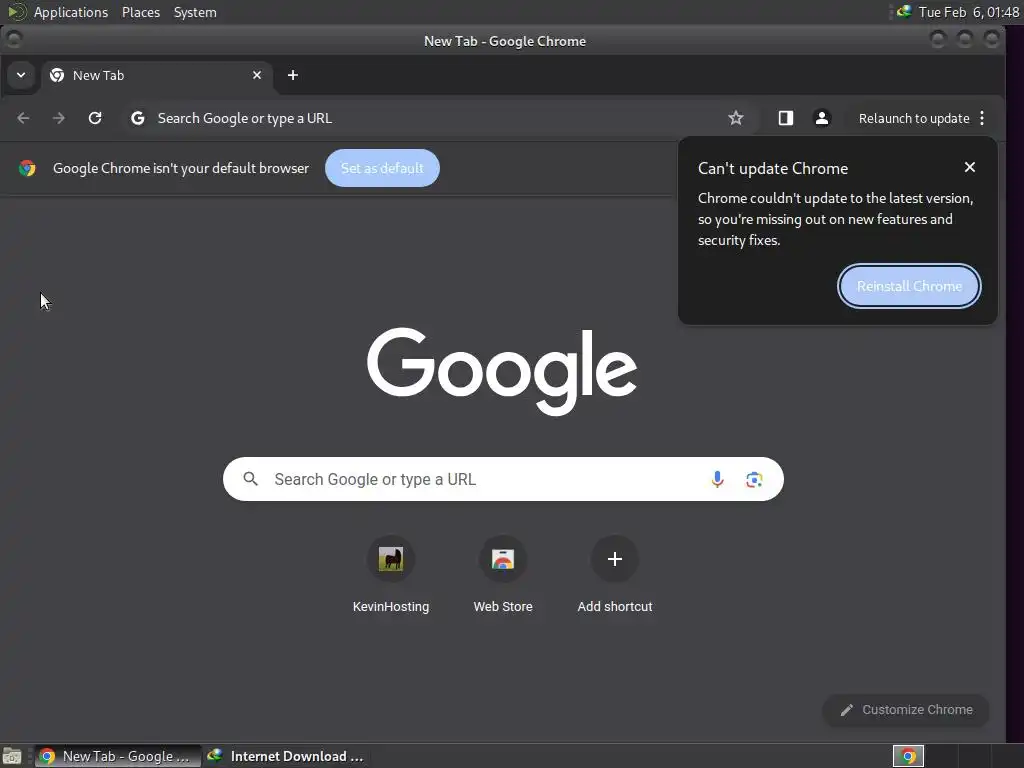
Task: Focus the Google search box on page
Action: coord(503,479)
